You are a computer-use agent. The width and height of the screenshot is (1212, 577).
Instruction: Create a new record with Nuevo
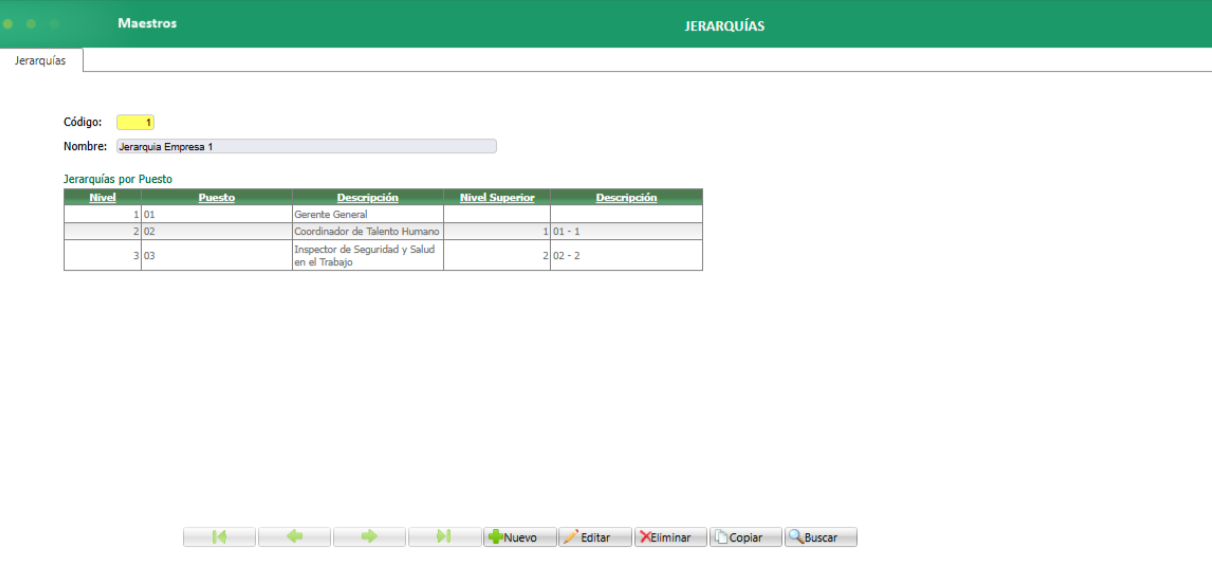[x=519, y=536]
